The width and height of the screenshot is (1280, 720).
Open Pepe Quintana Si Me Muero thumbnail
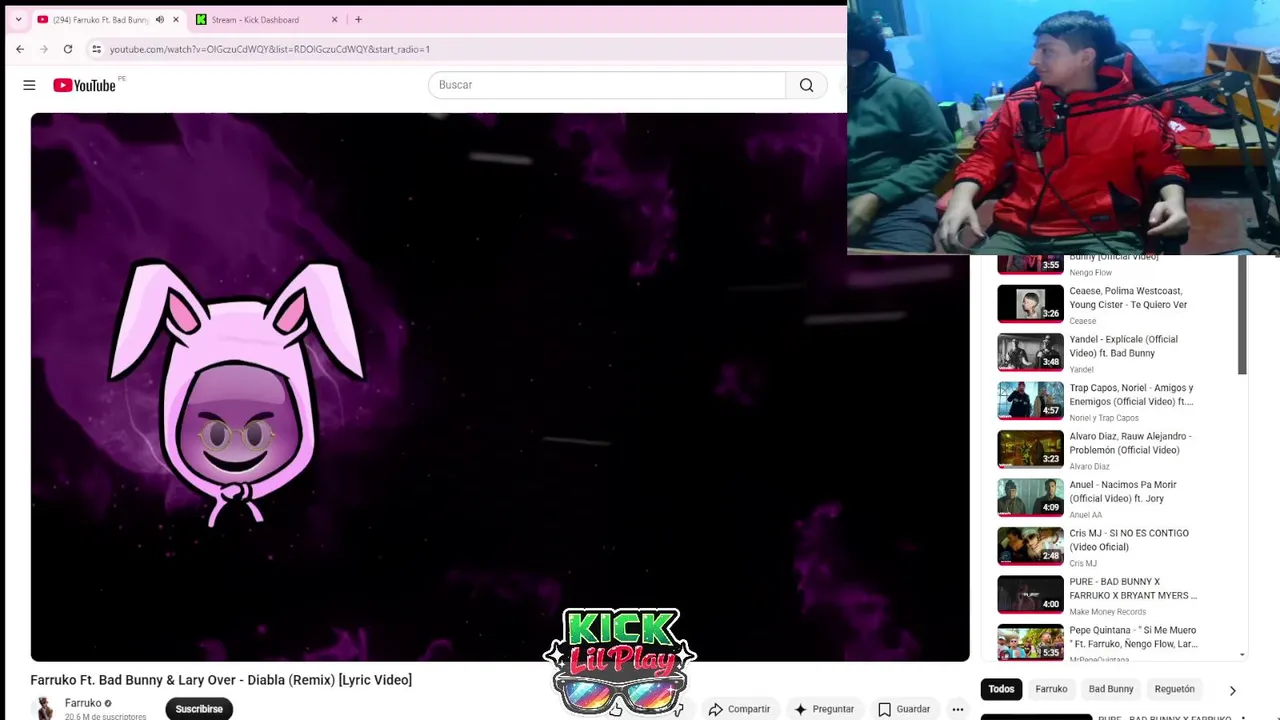tap(1030, 643)
